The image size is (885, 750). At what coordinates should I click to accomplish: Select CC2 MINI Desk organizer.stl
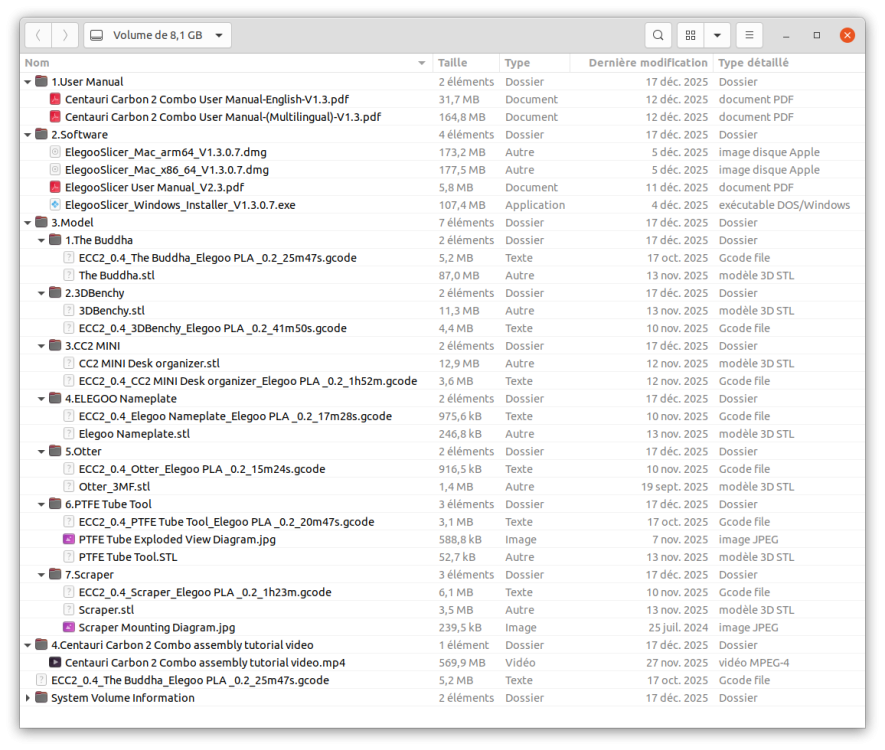149,363
